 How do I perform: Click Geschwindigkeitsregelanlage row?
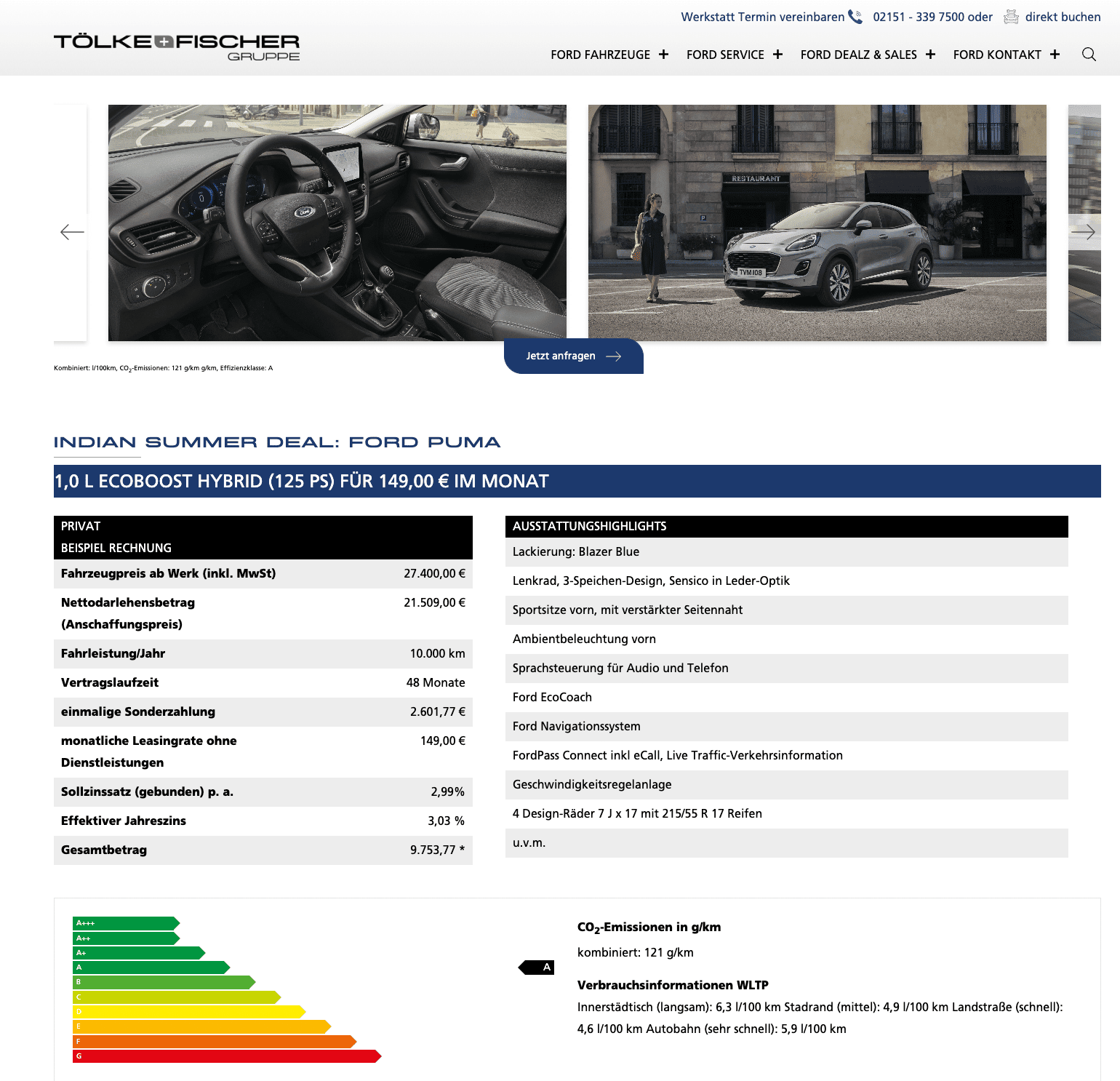787,785
